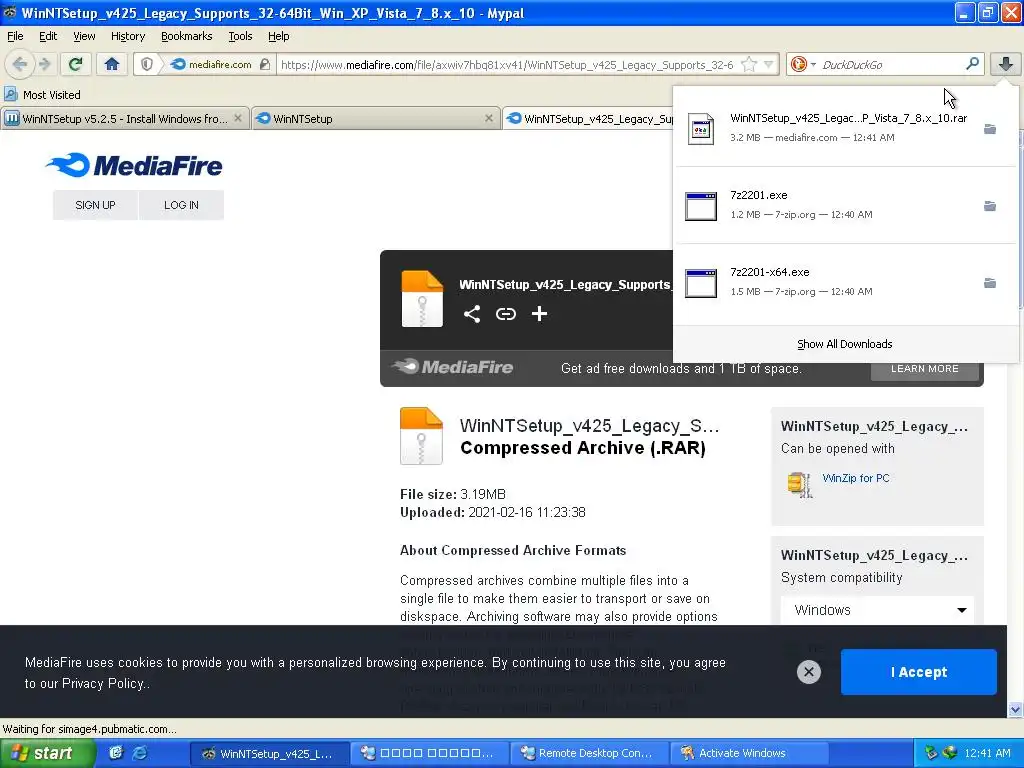The image size is (1024, 768).
Task: Click the padlock site security icon
Action: click(x=264, y=64)
